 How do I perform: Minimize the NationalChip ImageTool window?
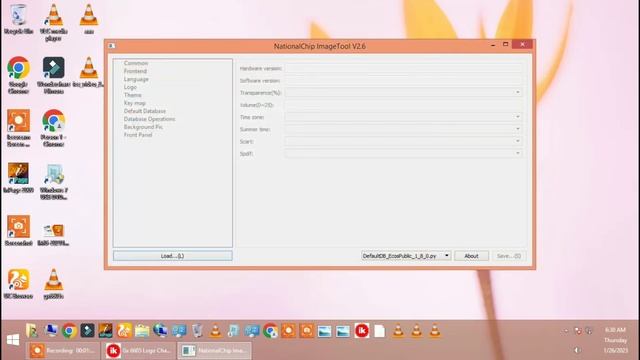pos(493,44)
